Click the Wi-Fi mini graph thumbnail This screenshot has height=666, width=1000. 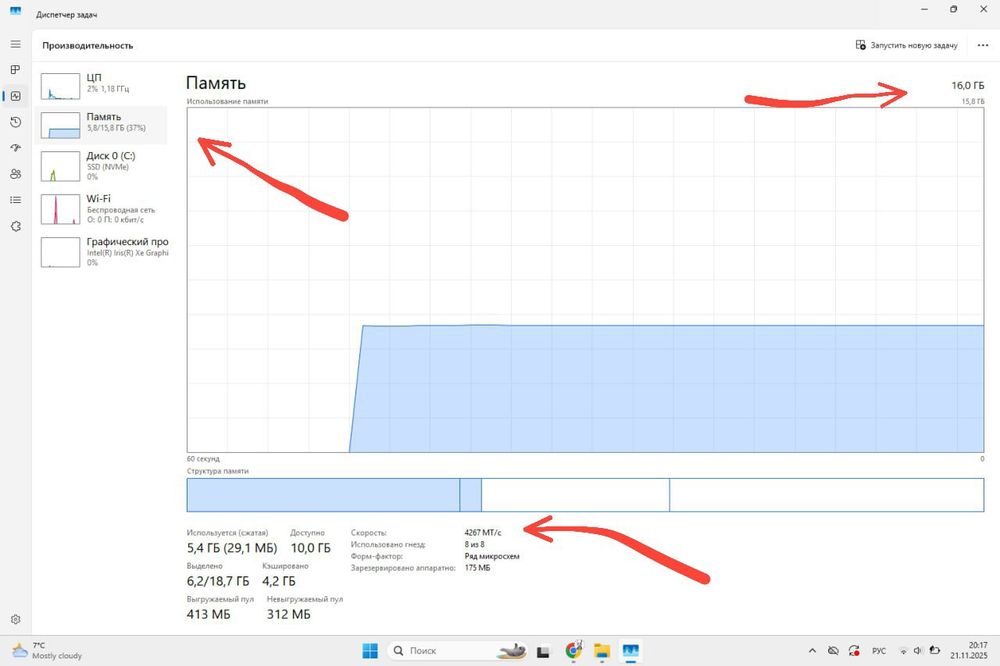60,209
